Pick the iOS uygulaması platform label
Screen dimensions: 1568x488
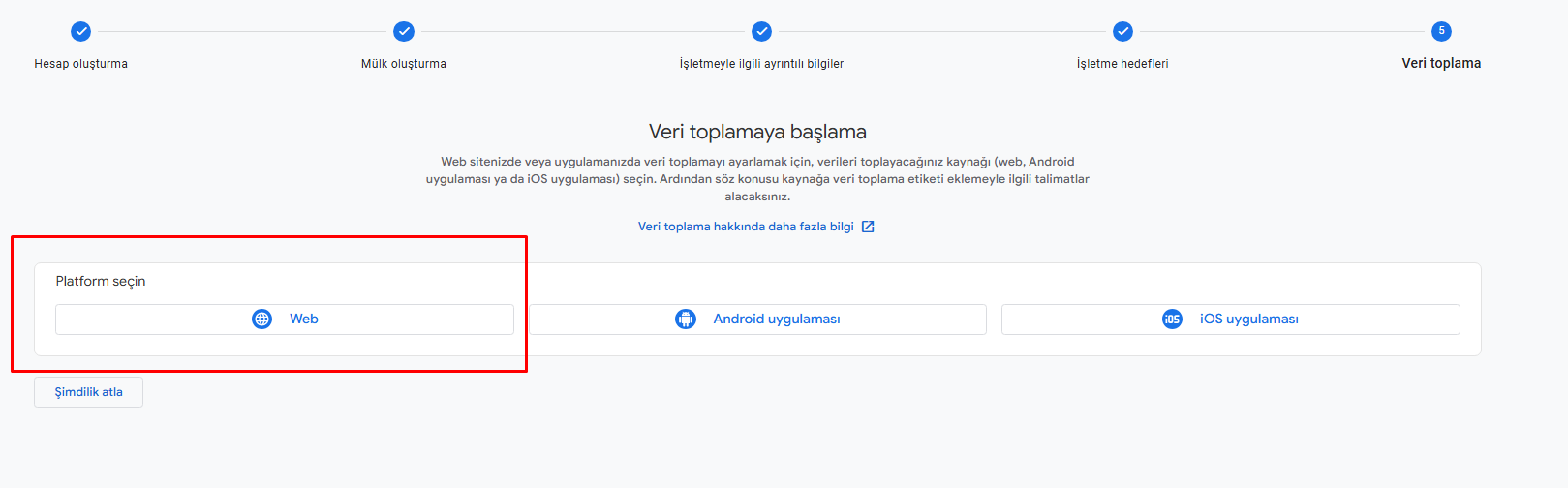[x=1248, y=320]
